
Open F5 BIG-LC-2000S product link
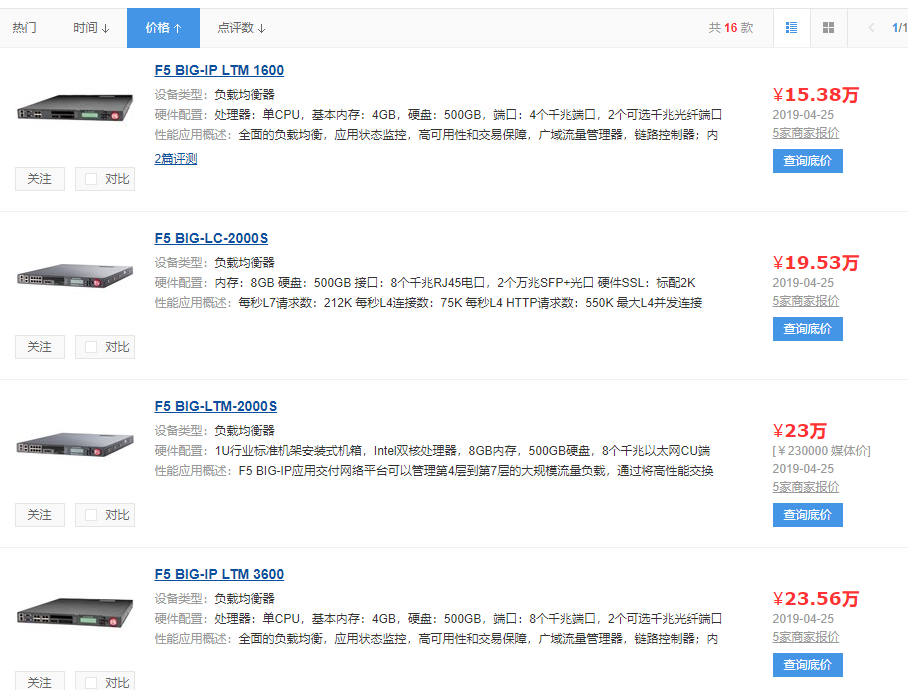point(211,238)
